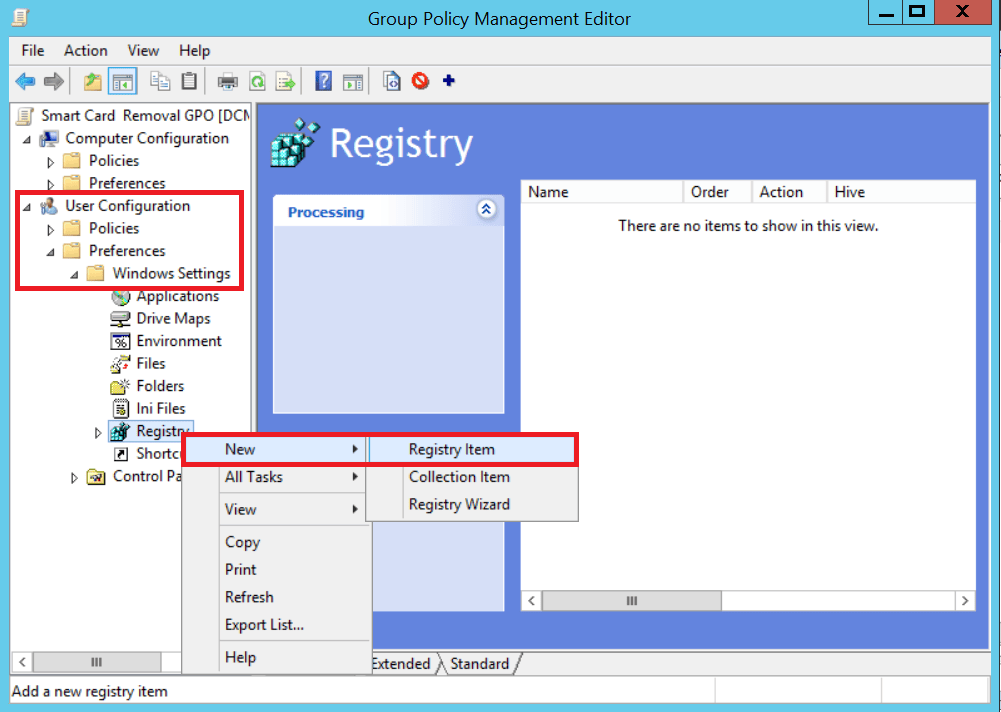The height and width of the screenshot is (712, 1001).
Task: Open Help using the blue question mark icon
Action: pyautogui.click(x=322, y=80)
